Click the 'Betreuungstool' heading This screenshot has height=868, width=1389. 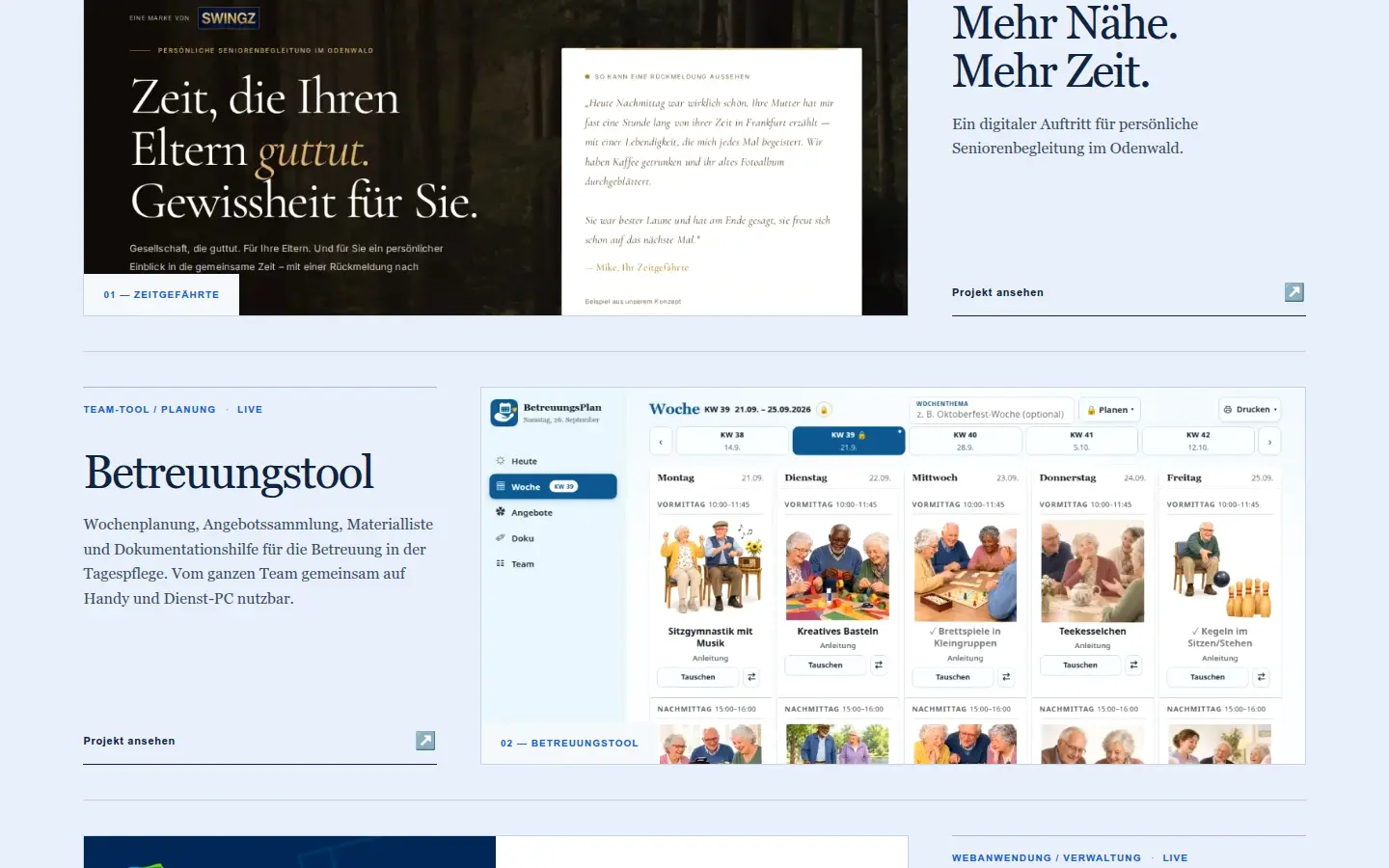point(229,473)
